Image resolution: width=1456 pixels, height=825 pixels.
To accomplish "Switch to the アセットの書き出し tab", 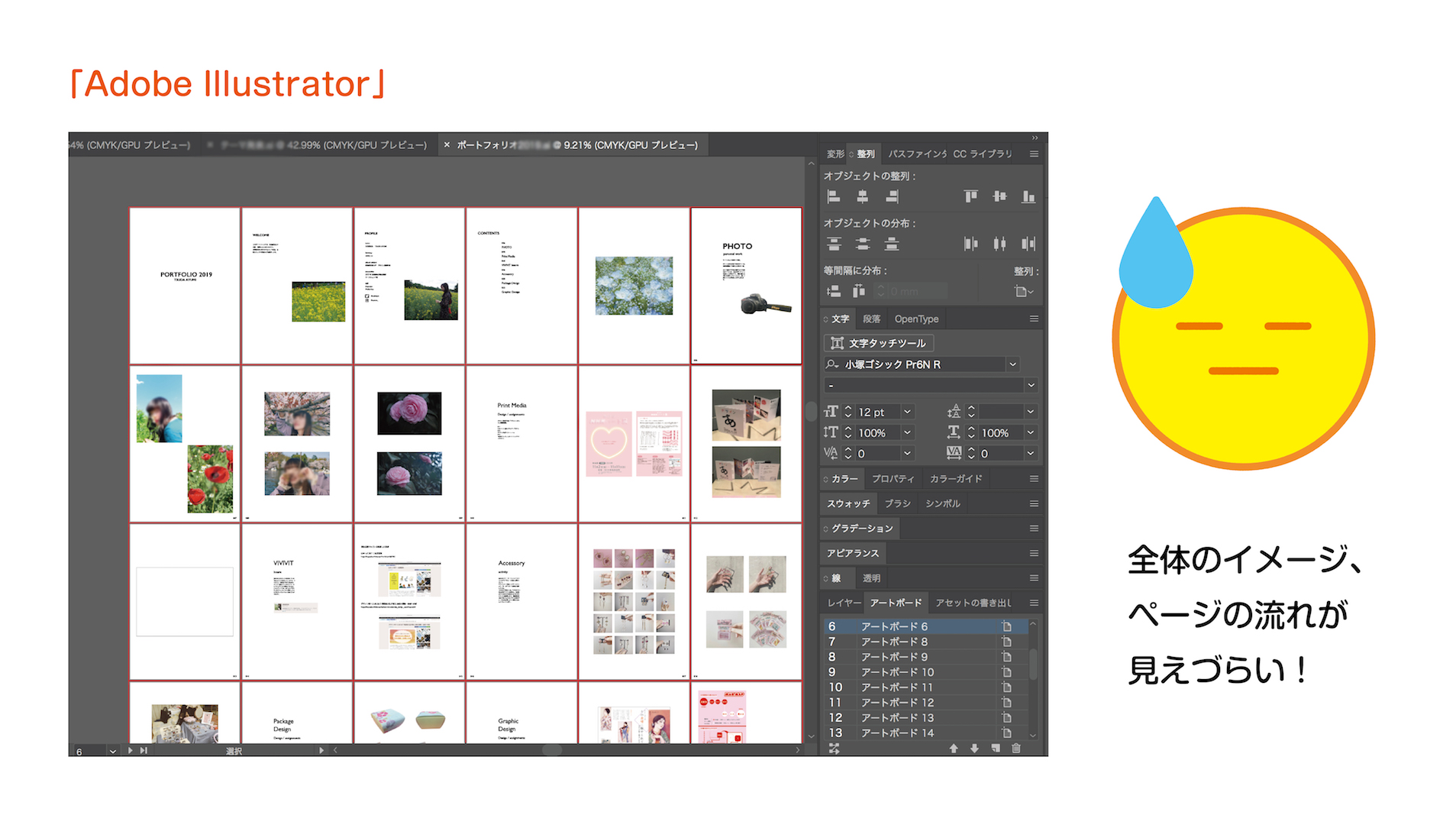I will [973, 603].
